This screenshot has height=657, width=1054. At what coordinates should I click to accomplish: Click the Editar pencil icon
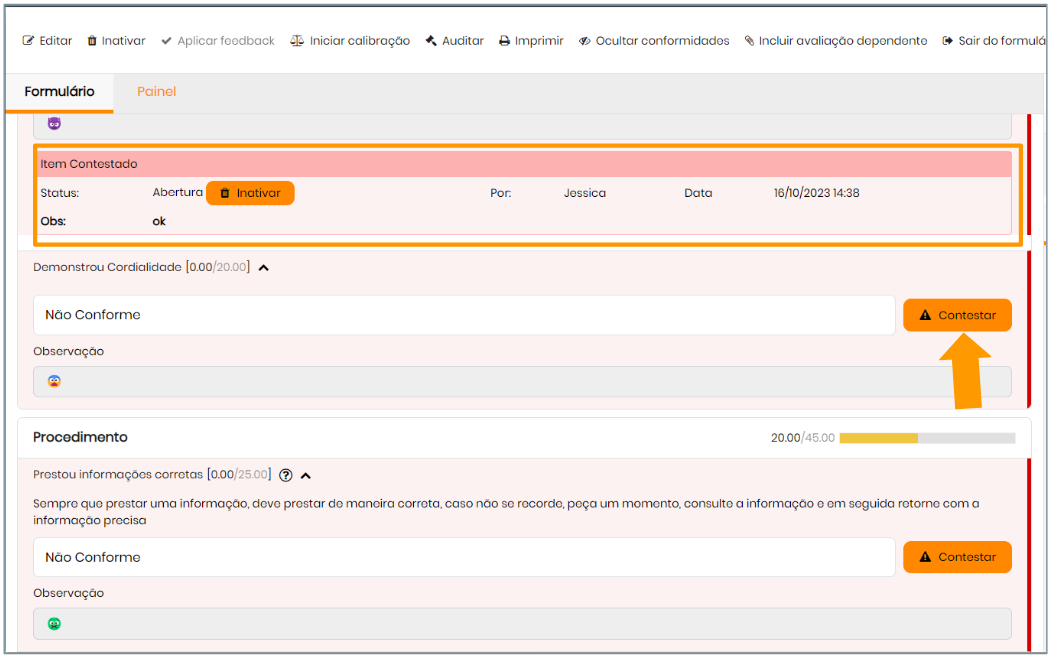[x=28, y=41]
